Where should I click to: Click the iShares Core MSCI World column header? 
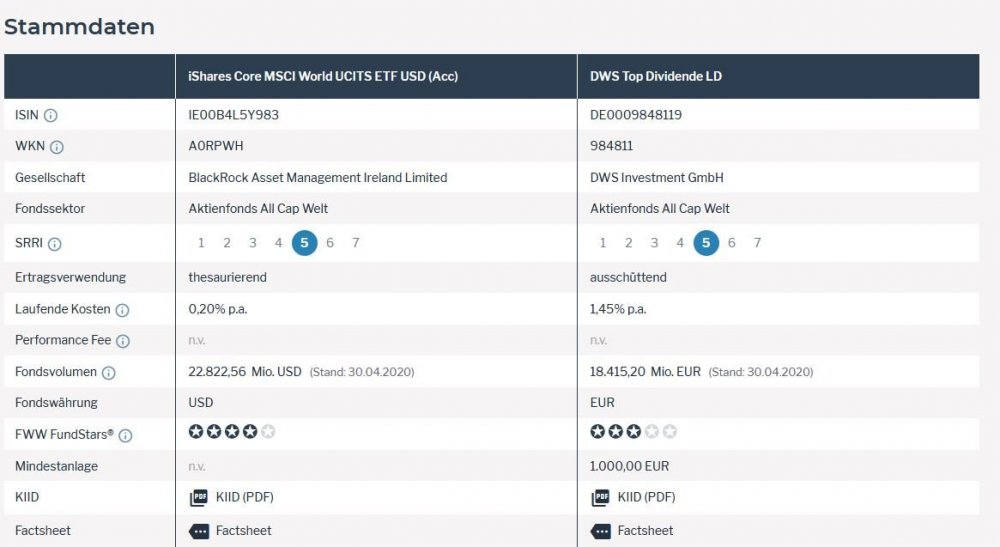(323, 77)
